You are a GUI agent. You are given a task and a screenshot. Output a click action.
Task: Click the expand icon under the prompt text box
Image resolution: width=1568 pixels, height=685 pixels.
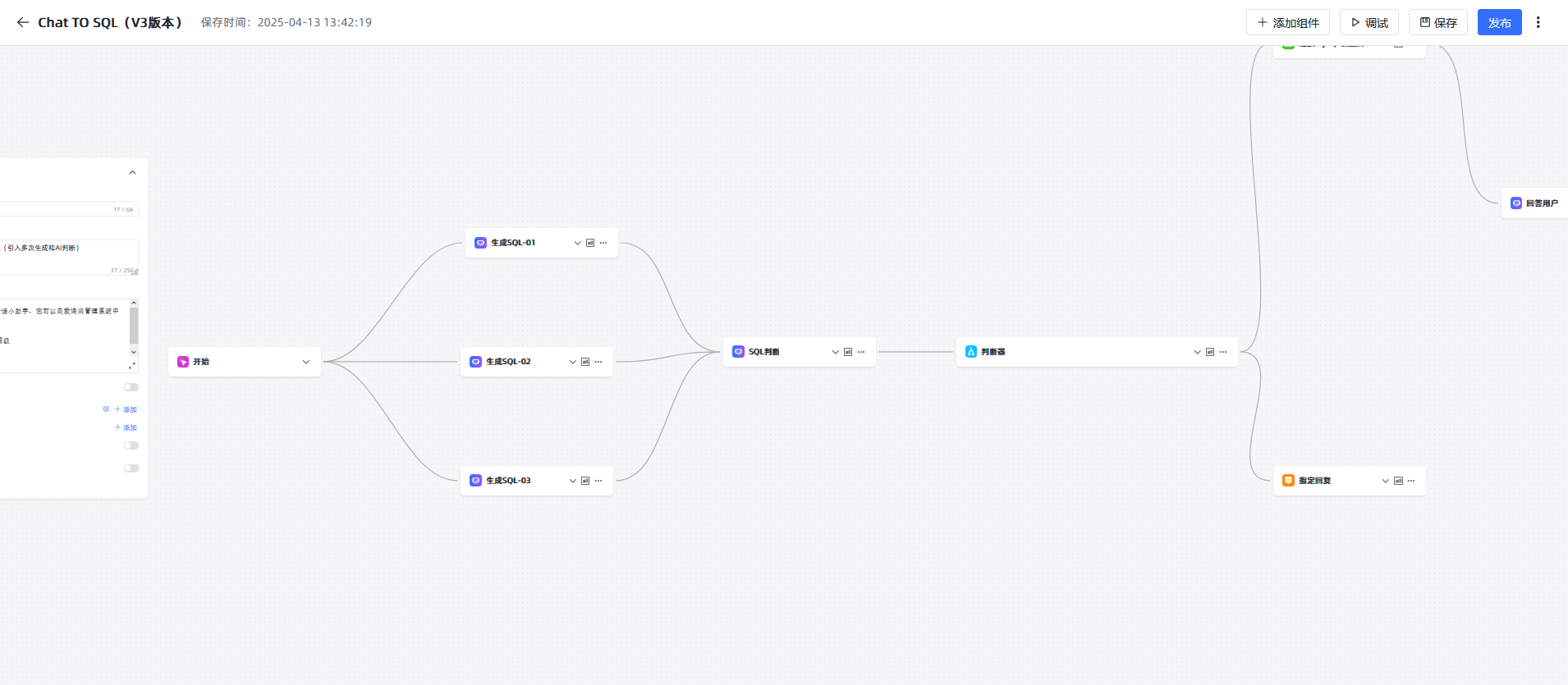coord(132,366)
